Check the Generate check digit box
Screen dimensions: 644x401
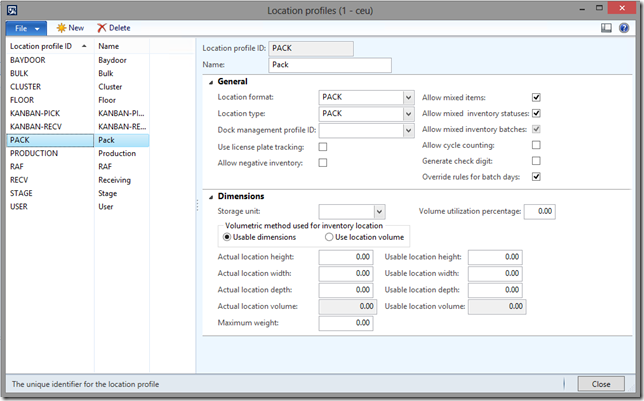point(536,161)
